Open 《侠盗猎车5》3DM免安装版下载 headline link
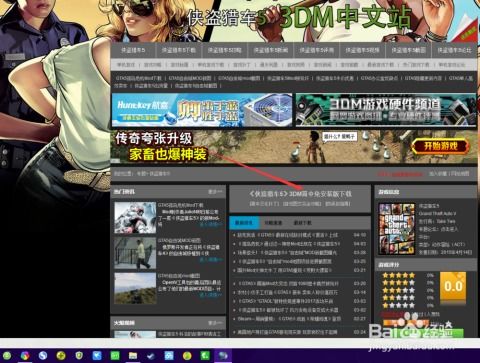Viewport: 480px width, 363px height. (300, 194)
